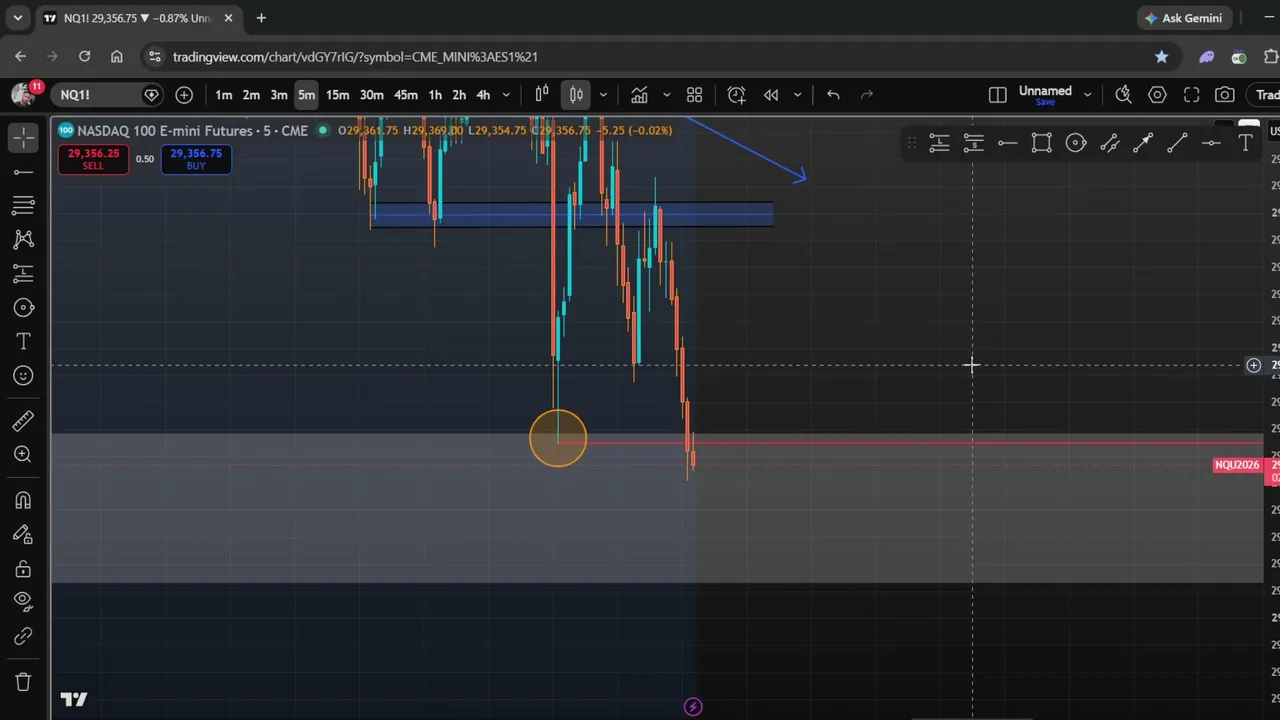Image resolution: width=1280 pixels, height=720 pixels.
Task: Select the 15m timeframe
Action: click(x=337, y=95)
